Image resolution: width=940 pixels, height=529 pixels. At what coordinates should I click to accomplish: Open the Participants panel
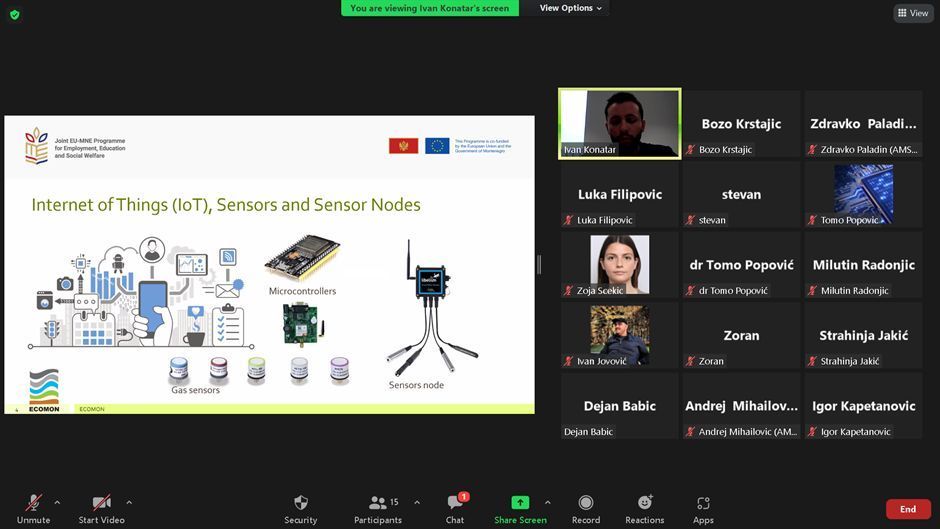click(378, 503)
